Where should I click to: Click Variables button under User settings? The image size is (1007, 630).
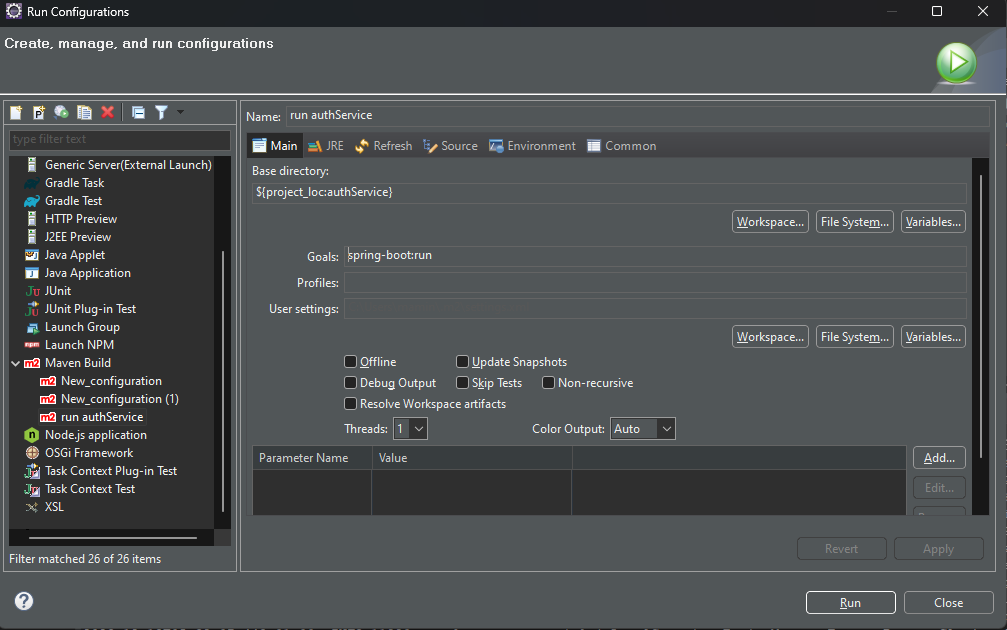coord(933,337)
